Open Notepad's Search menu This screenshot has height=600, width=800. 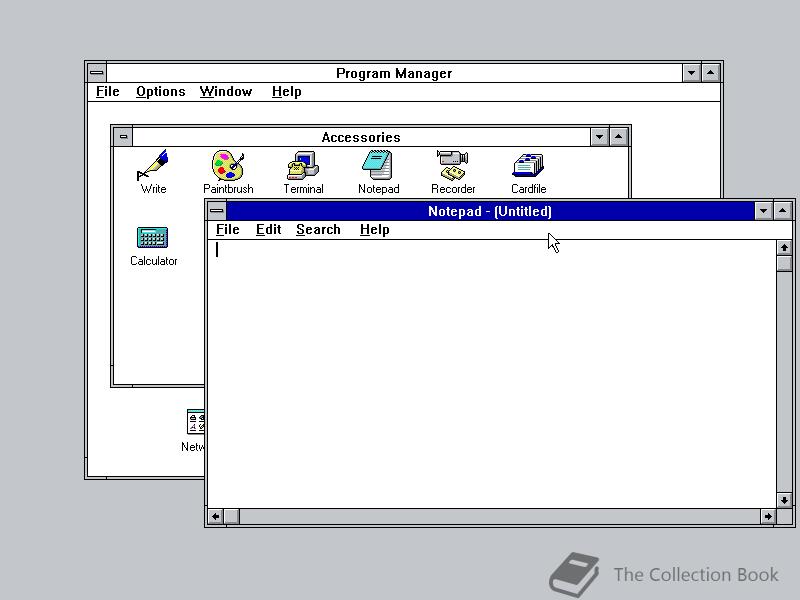tap(318, 230)
